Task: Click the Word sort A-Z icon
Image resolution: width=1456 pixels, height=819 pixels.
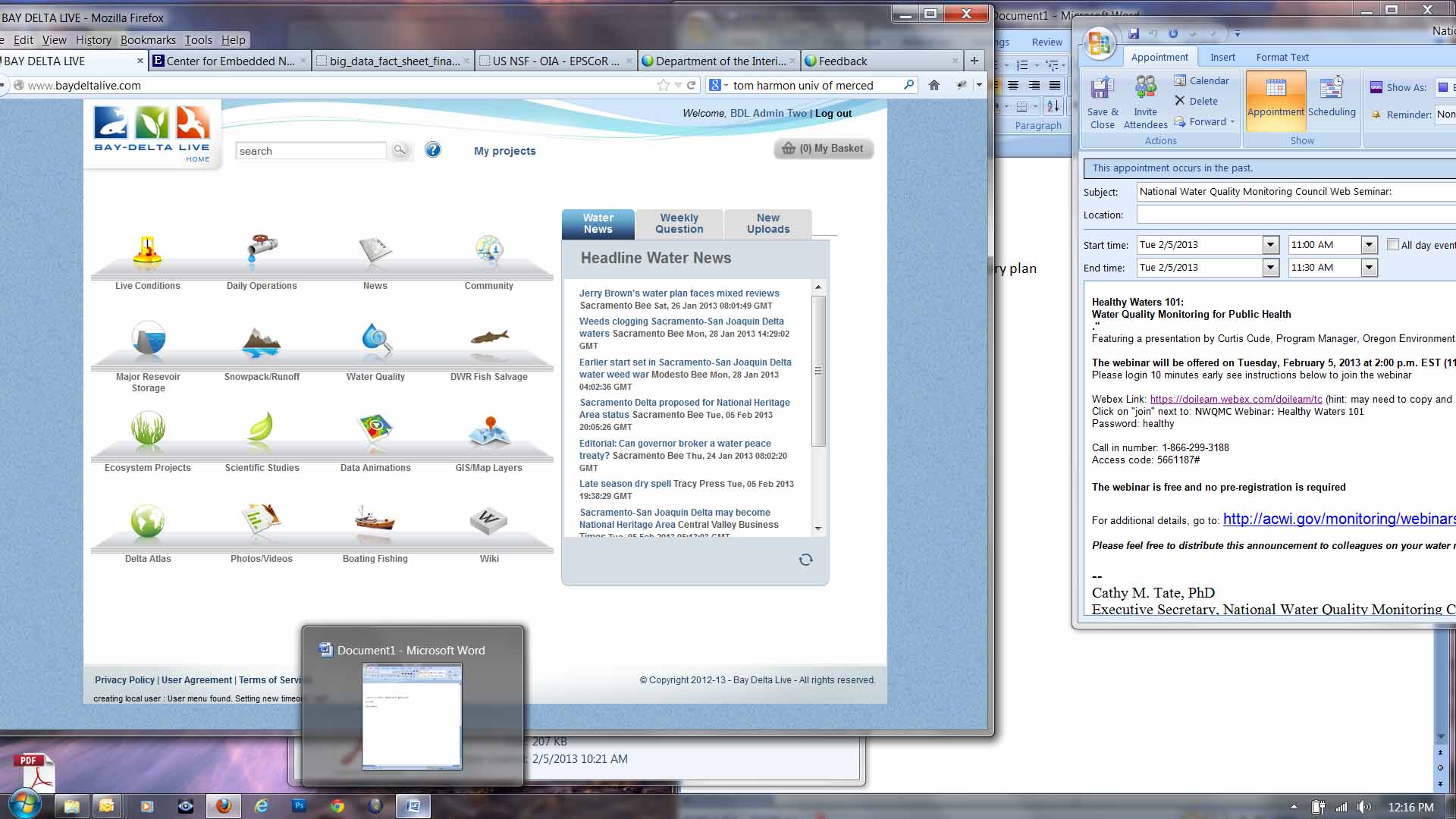Action: coord(1053,106)
